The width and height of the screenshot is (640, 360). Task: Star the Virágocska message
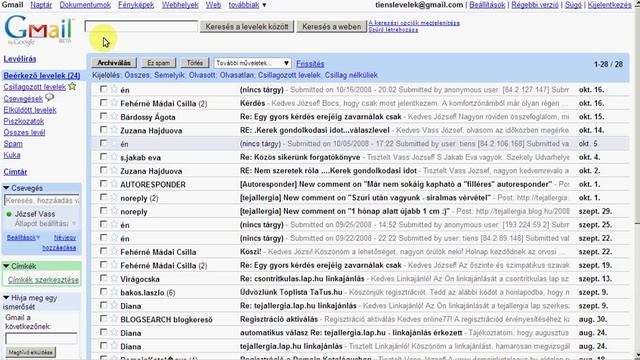pos(114,278)
